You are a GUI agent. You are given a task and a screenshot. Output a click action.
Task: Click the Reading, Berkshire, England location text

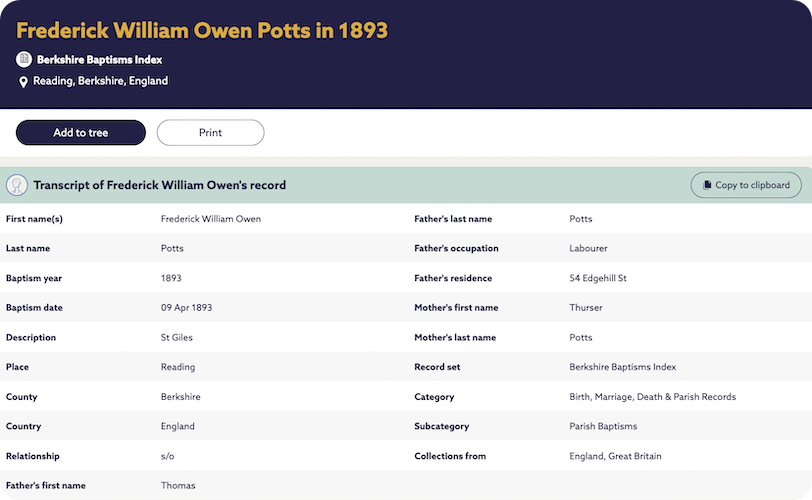point(100,81)
